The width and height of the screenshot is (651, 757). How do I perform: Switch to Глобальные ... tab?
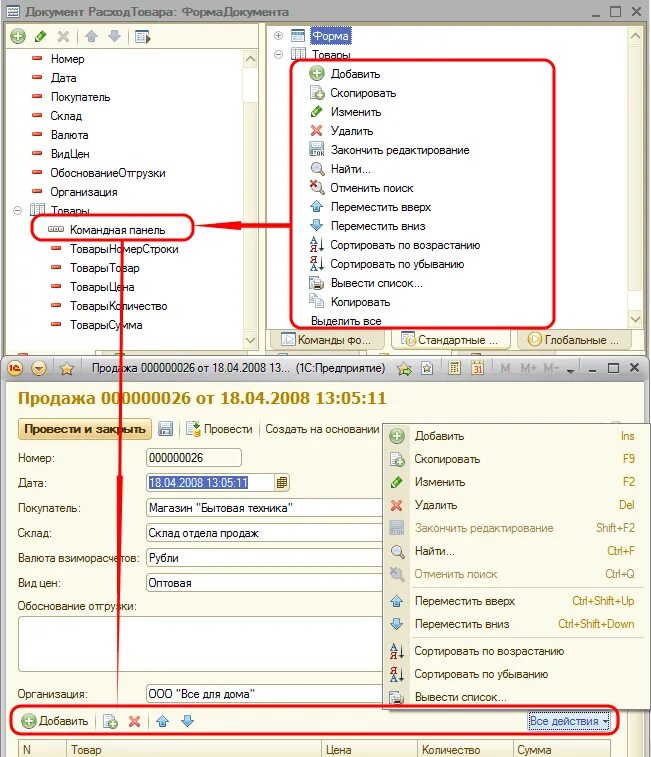point(573,340)
